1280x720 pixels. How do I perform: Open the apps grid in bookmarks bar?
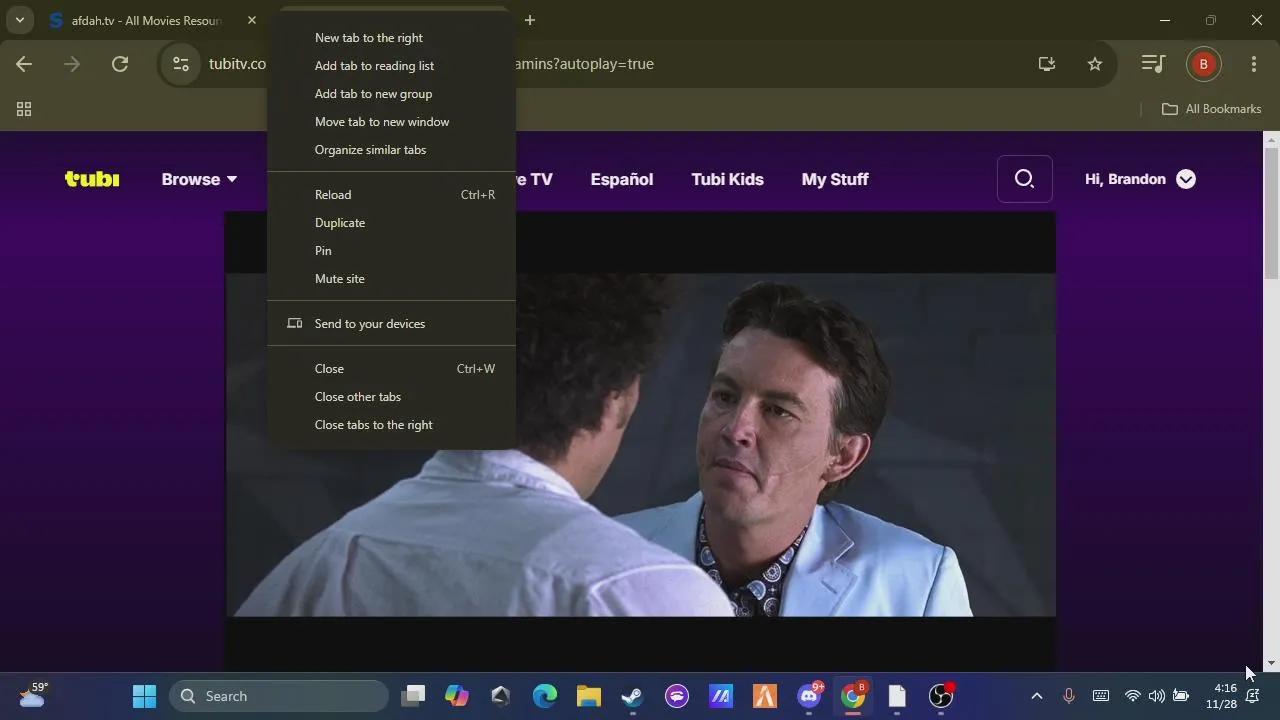tap(24, 109)
